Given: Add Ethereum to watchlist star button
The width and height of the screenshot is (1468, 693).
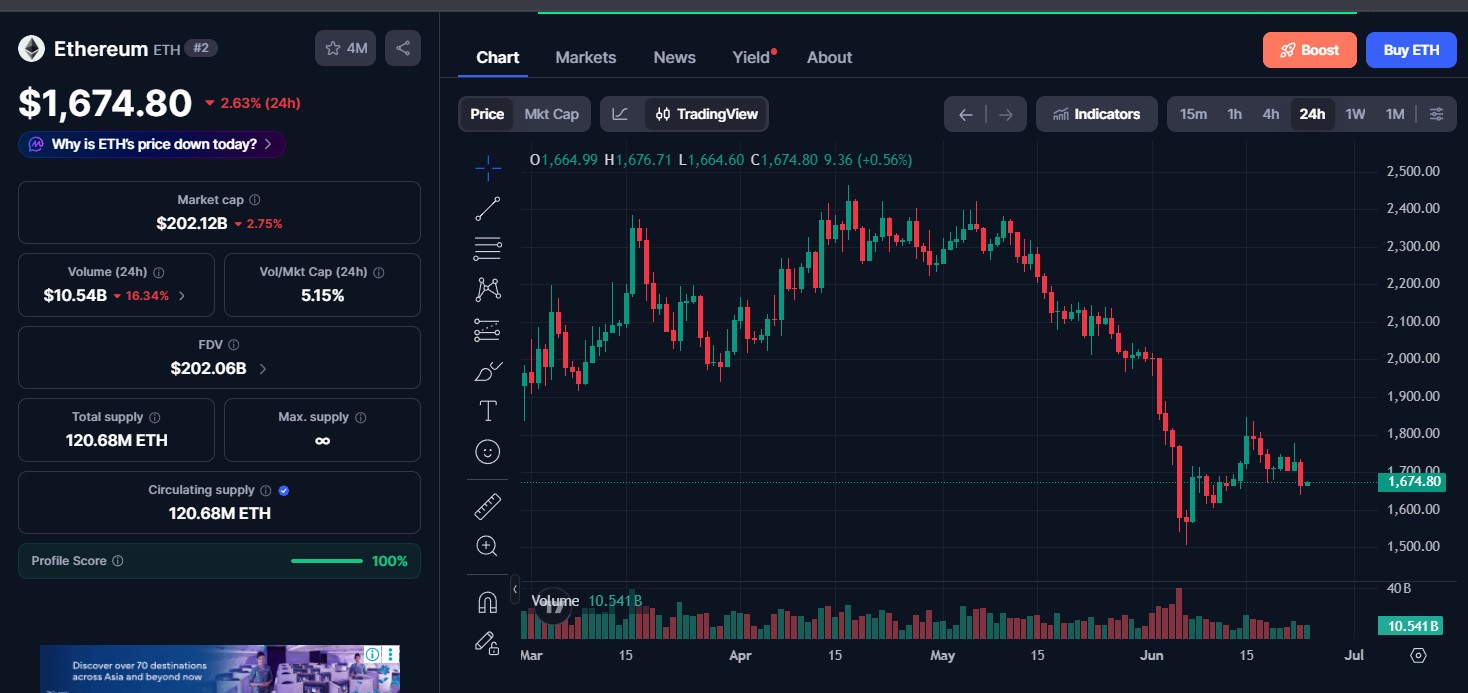Looking at the screenshot, I should (x=346, y=48).
